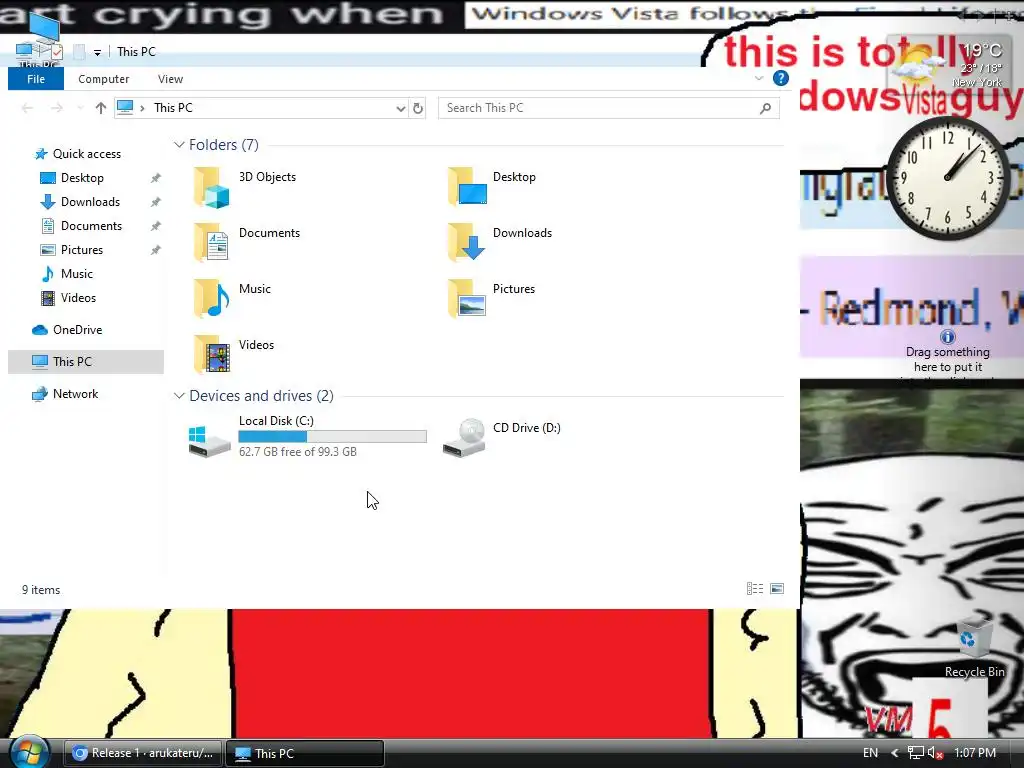
Task: Open the Pictures folder in Folders section
Action: [x=467, y=298]
